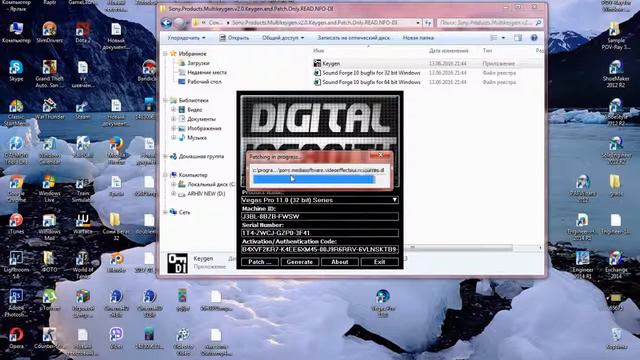Open the Упорядочить dropdown in Explorer toolbar
Image resolution: width=640 pixels, height=360 pixels.
pos(187,38)
